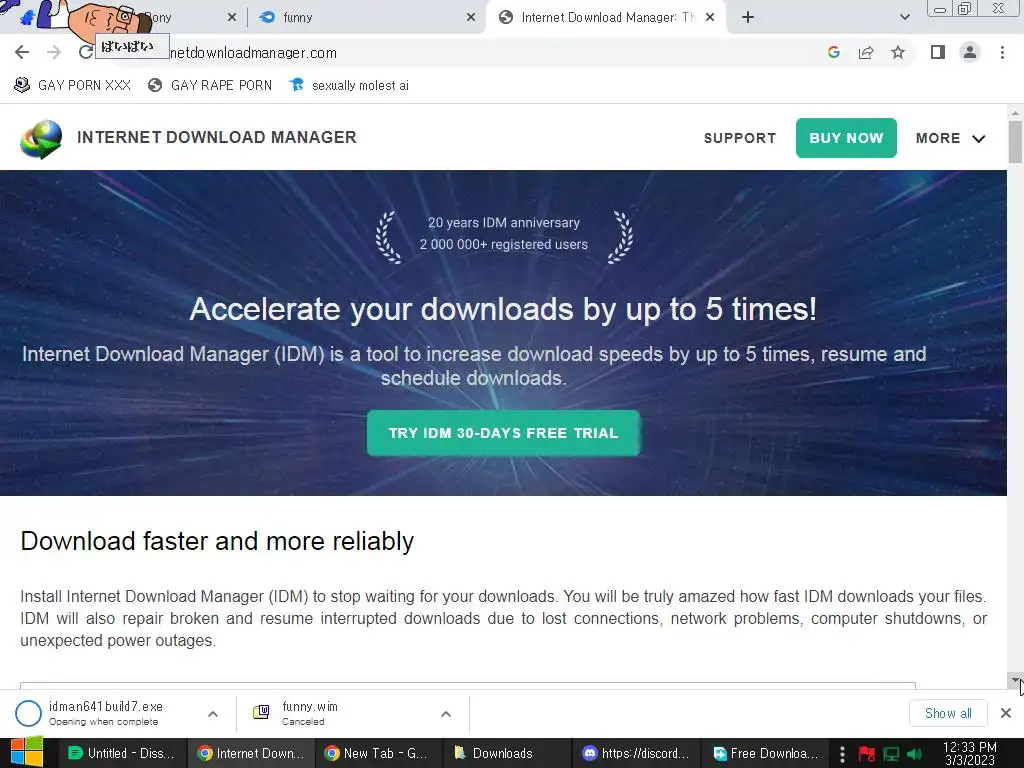Click the browser forward arrow

54,52
